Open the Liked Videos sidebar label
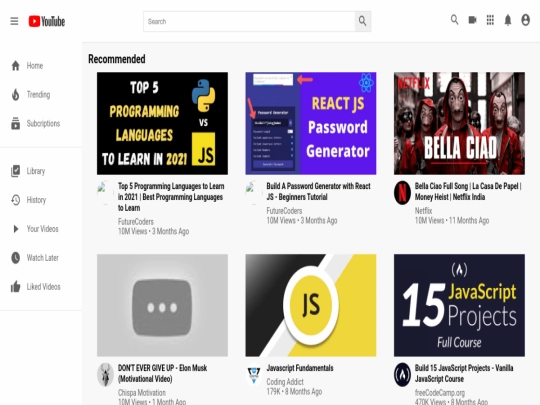This screenshot has width=540, height=405. point(44,287)
